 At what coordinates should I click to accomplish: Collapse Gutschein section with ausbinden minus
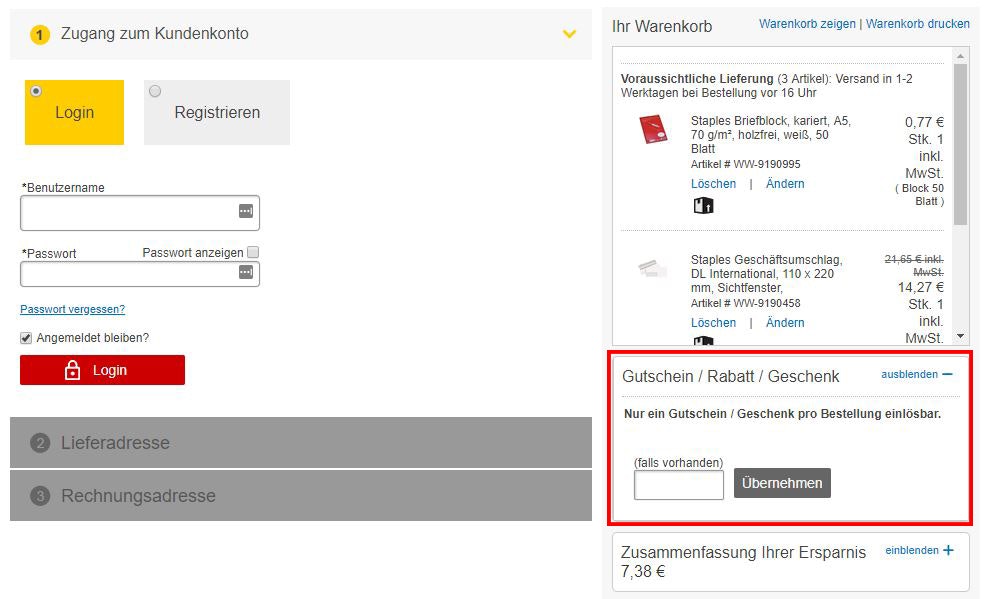[x=916, y=374]
